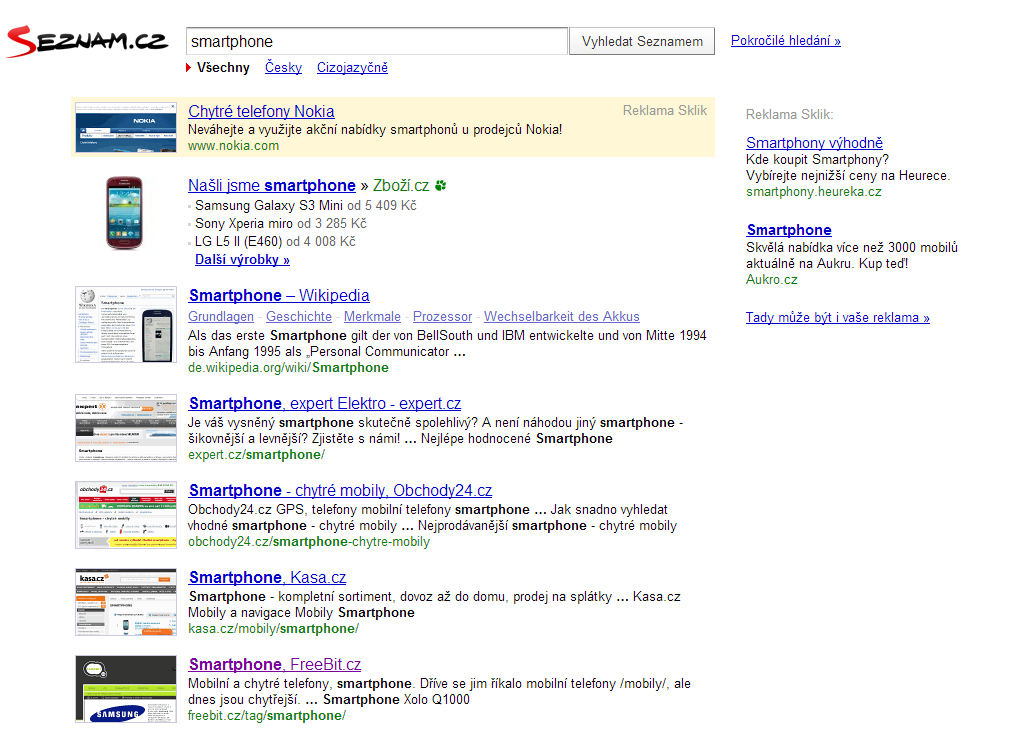Screen dimensions: 1023x735
Task: Visit de.wikipedia.org/wiki/Smartphone URL
Action: click(x=288, y=368)
